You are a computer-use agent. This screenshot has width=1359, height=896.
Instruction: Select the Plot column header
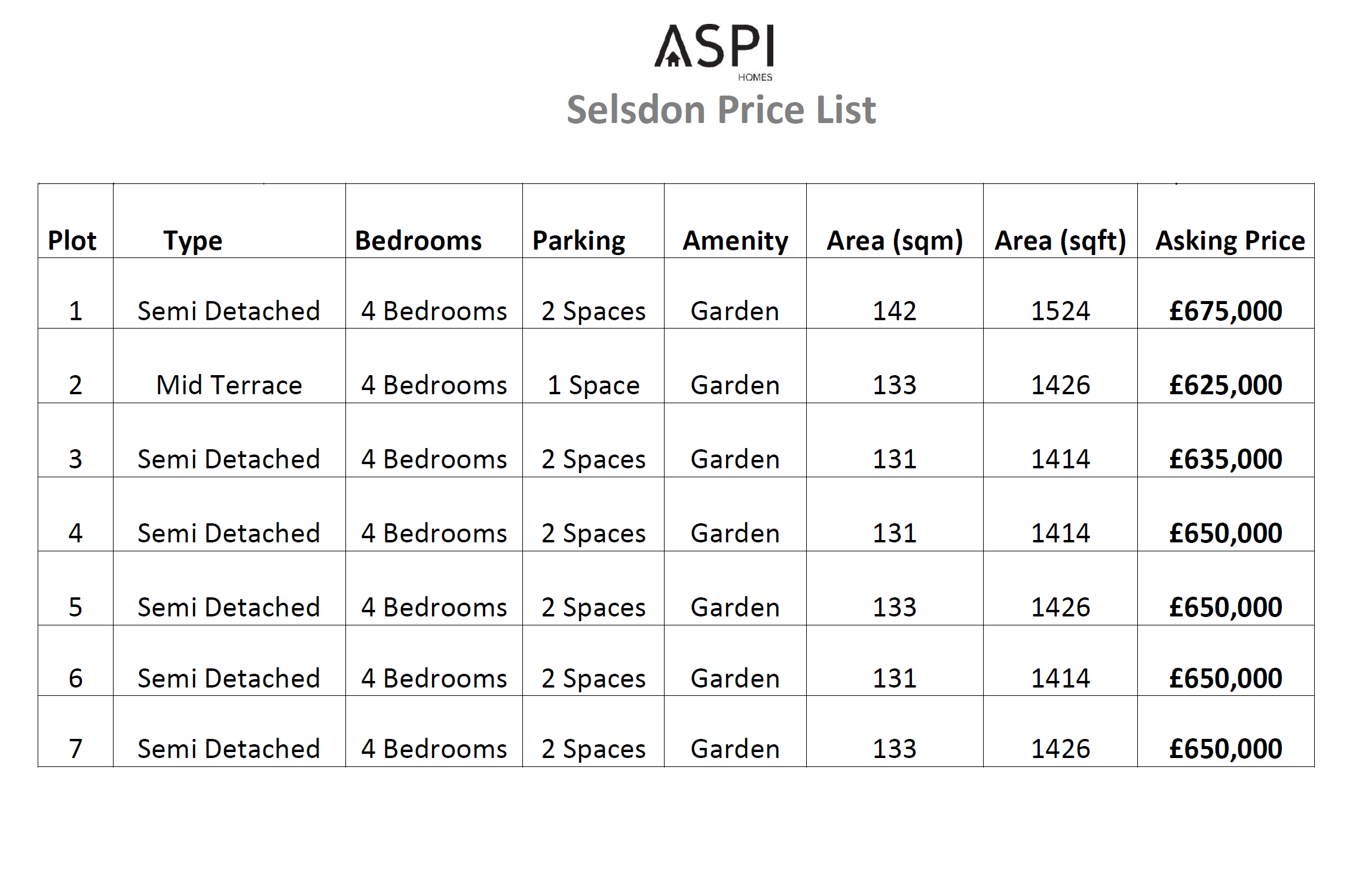(x=72, y=241)
